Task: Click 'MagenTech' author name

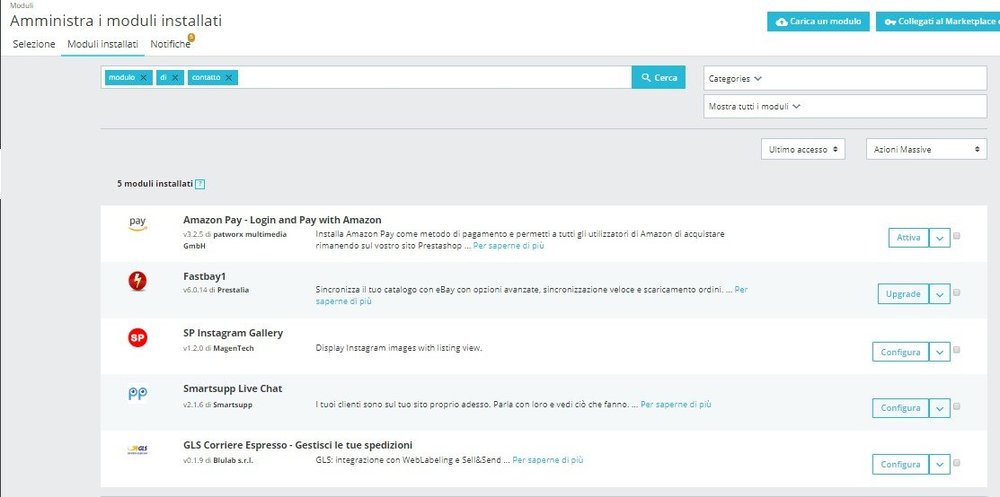Action: [x=233, y=348]
